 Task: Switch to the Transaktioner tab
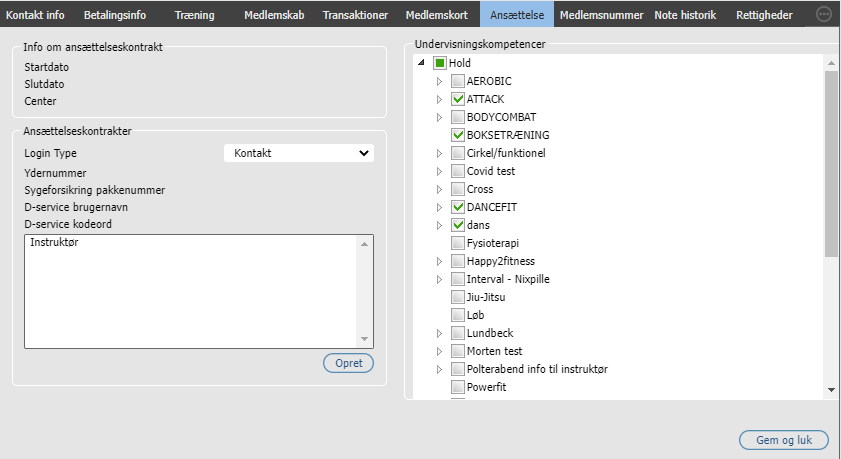(x=355, y=15)
